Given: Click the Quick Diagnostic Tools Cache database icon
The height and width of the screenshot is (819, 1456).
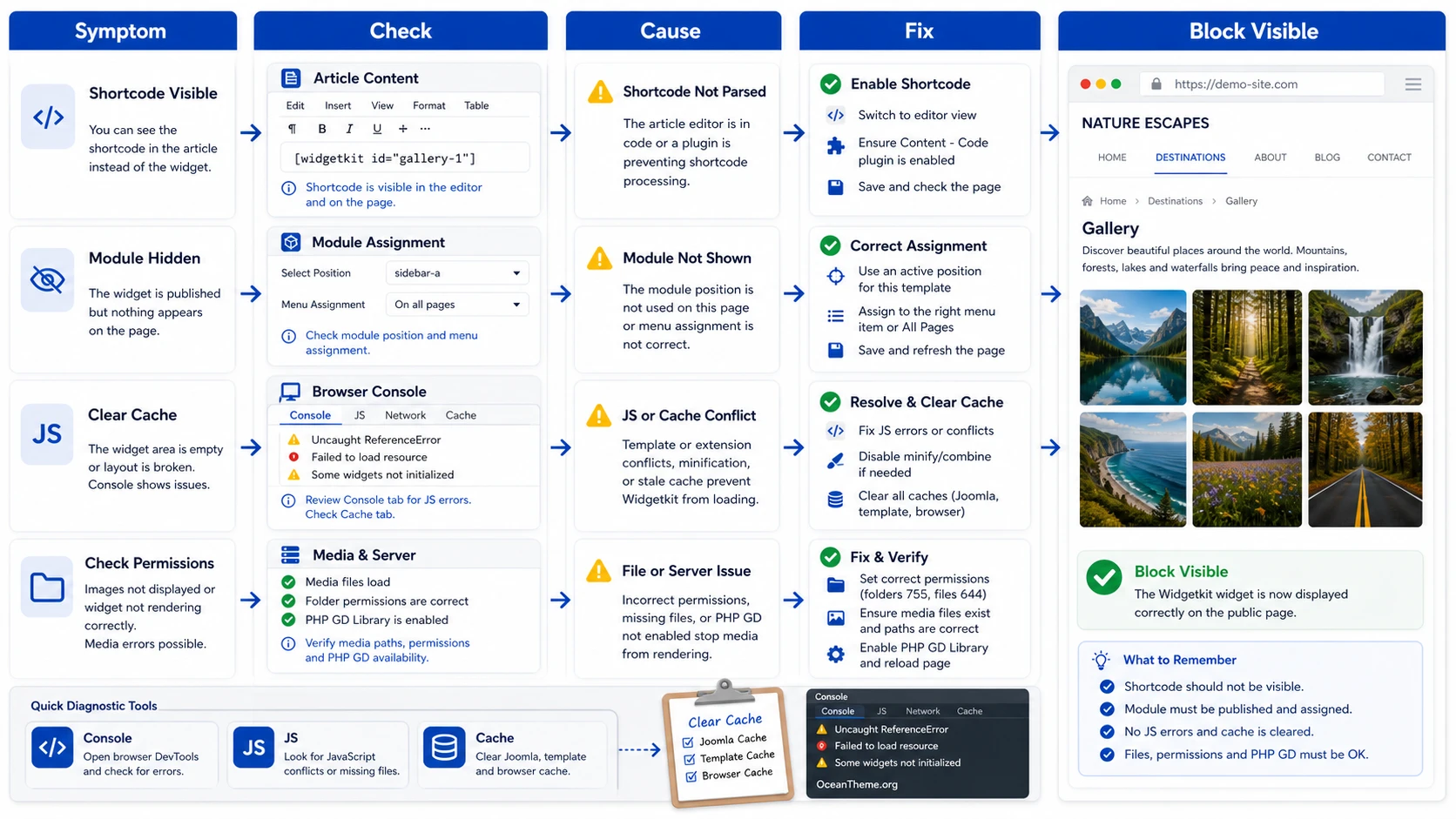Looking at the screenshot, I should click(x=444, y=747).
